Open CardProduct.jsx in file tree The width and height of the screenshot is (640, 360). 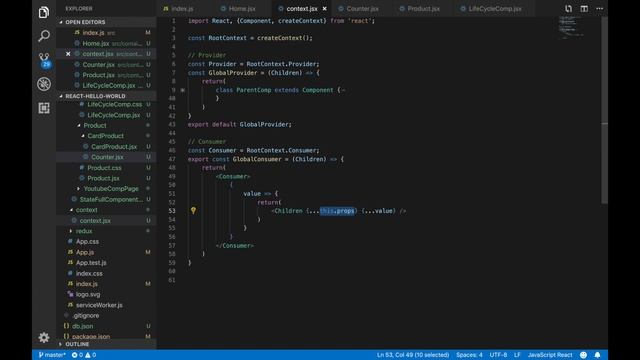point(106,147)
